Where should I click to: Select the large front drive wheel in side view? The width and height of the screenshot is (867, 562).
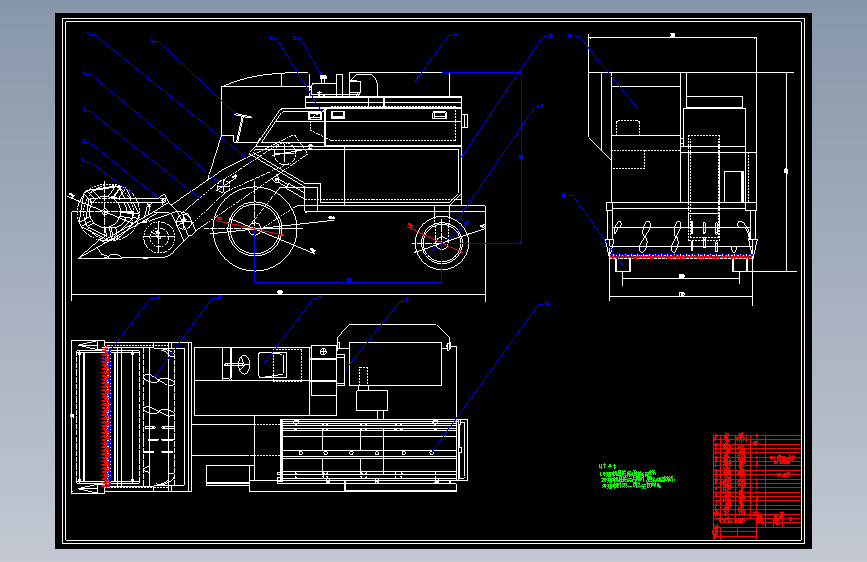point(255,228)
